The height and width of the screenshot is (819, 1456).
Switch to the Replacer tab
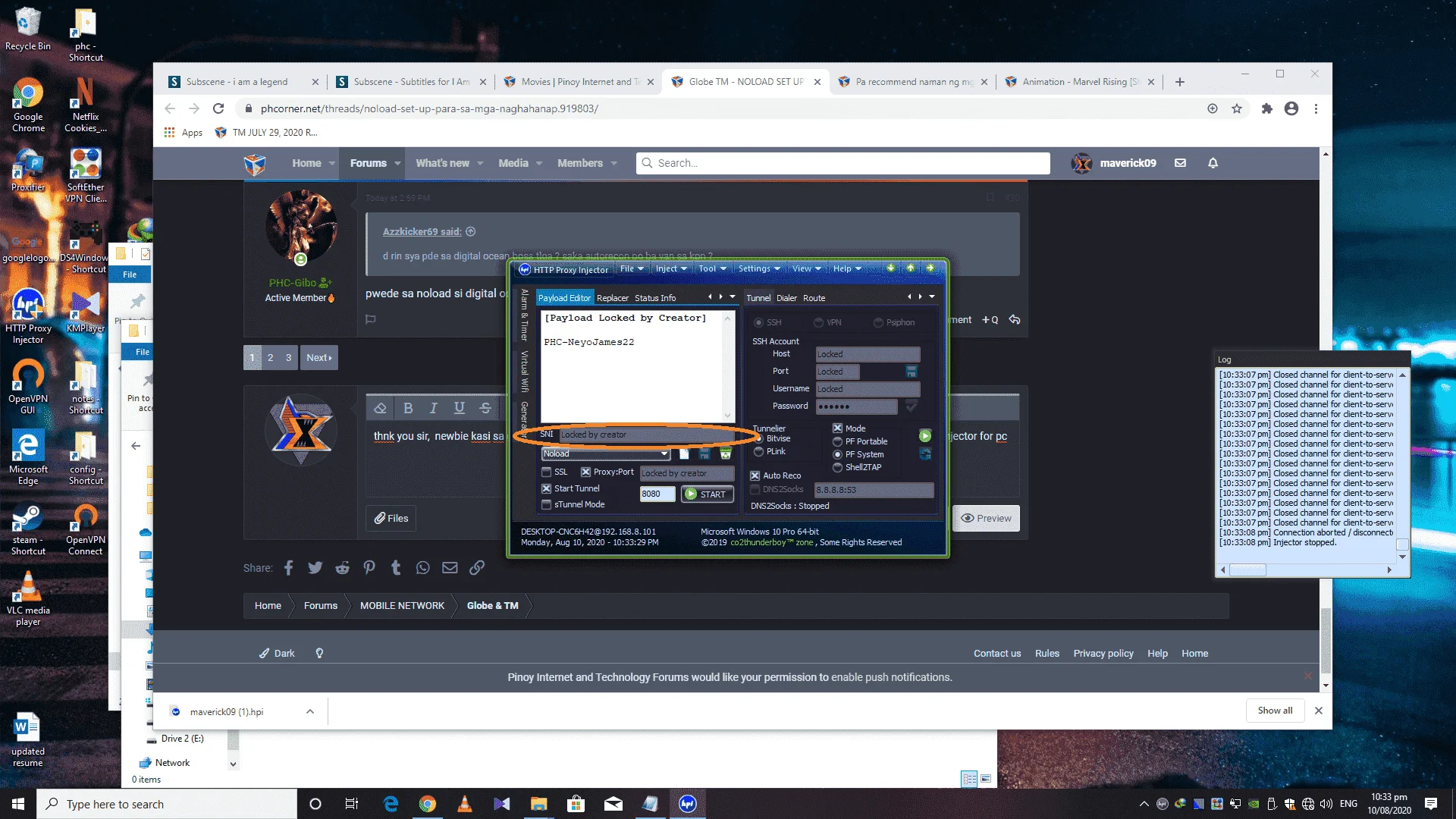pyautogui.click(x=613, y=298)
